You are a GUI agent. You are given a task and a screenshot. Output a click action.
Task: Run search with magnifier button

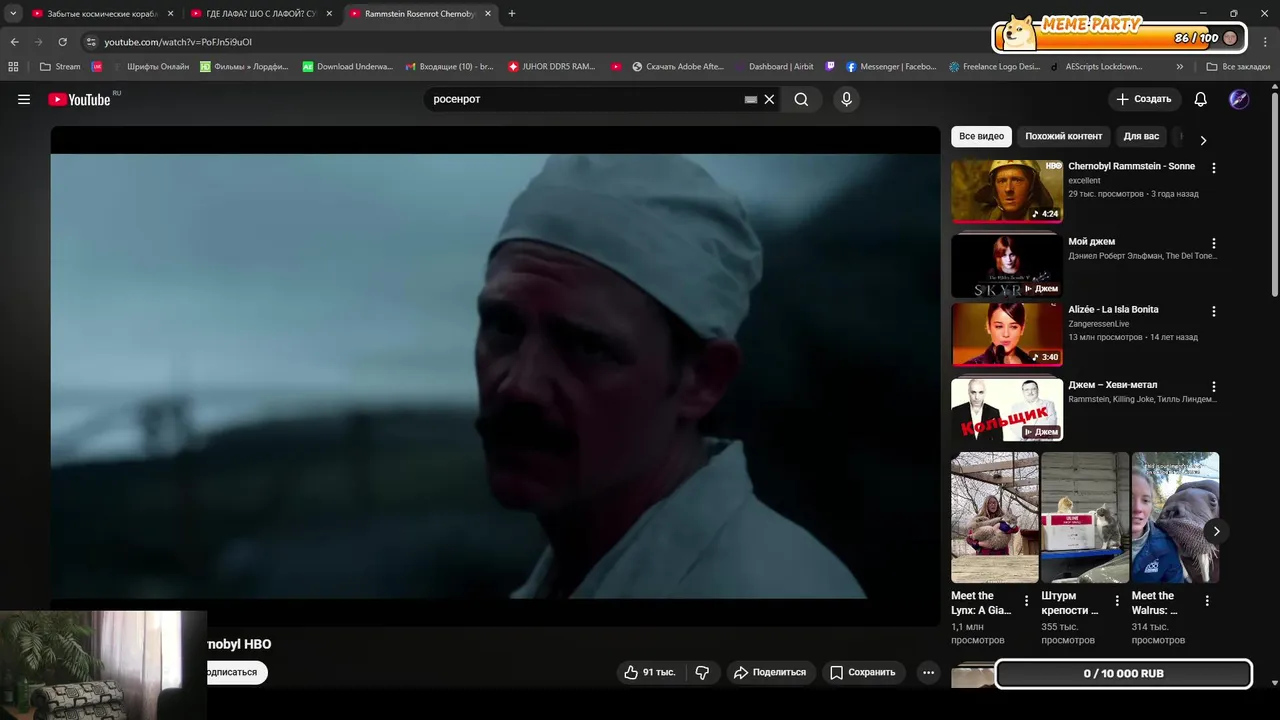point(801,99)
